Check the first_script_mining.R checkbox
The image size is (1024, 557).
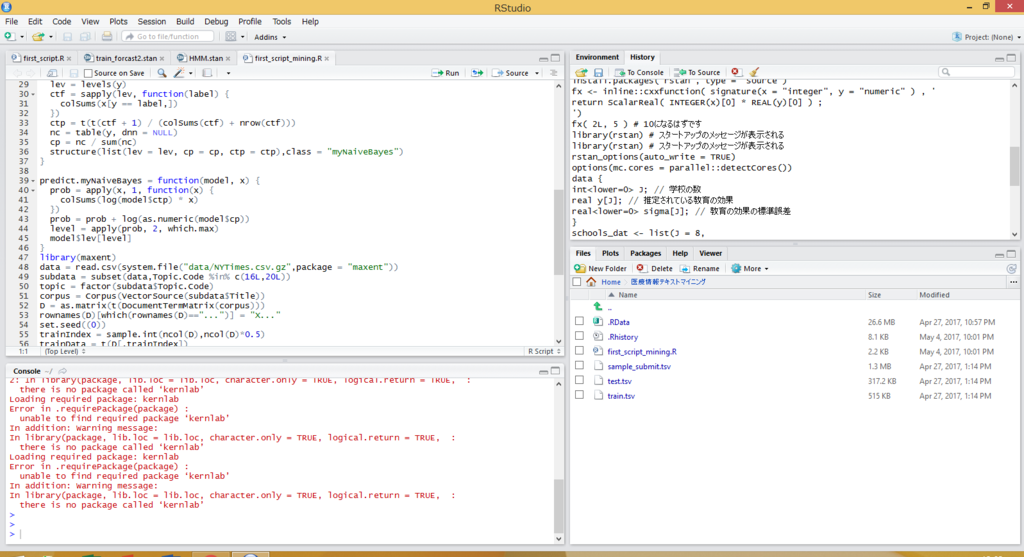click(x=579, y=351)
